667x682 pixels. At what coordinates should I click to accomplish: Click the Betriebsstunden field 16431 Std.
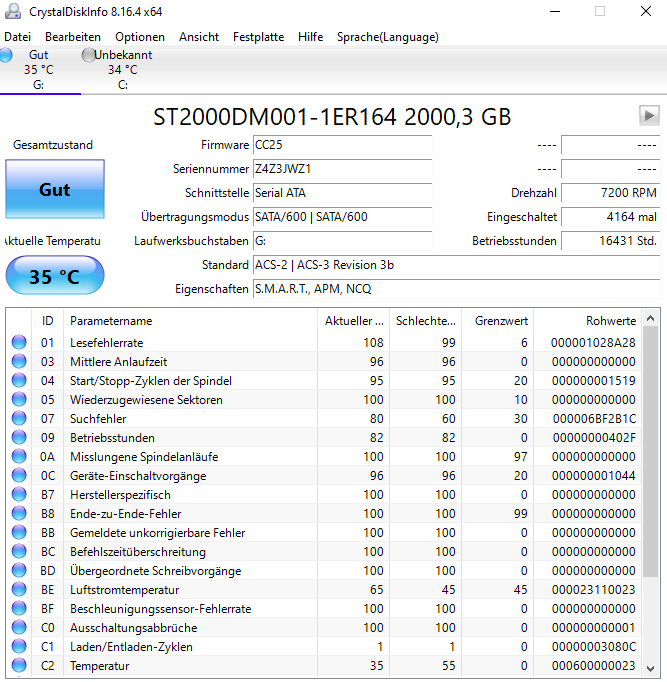pyautogui.click(x=610, y=241)
